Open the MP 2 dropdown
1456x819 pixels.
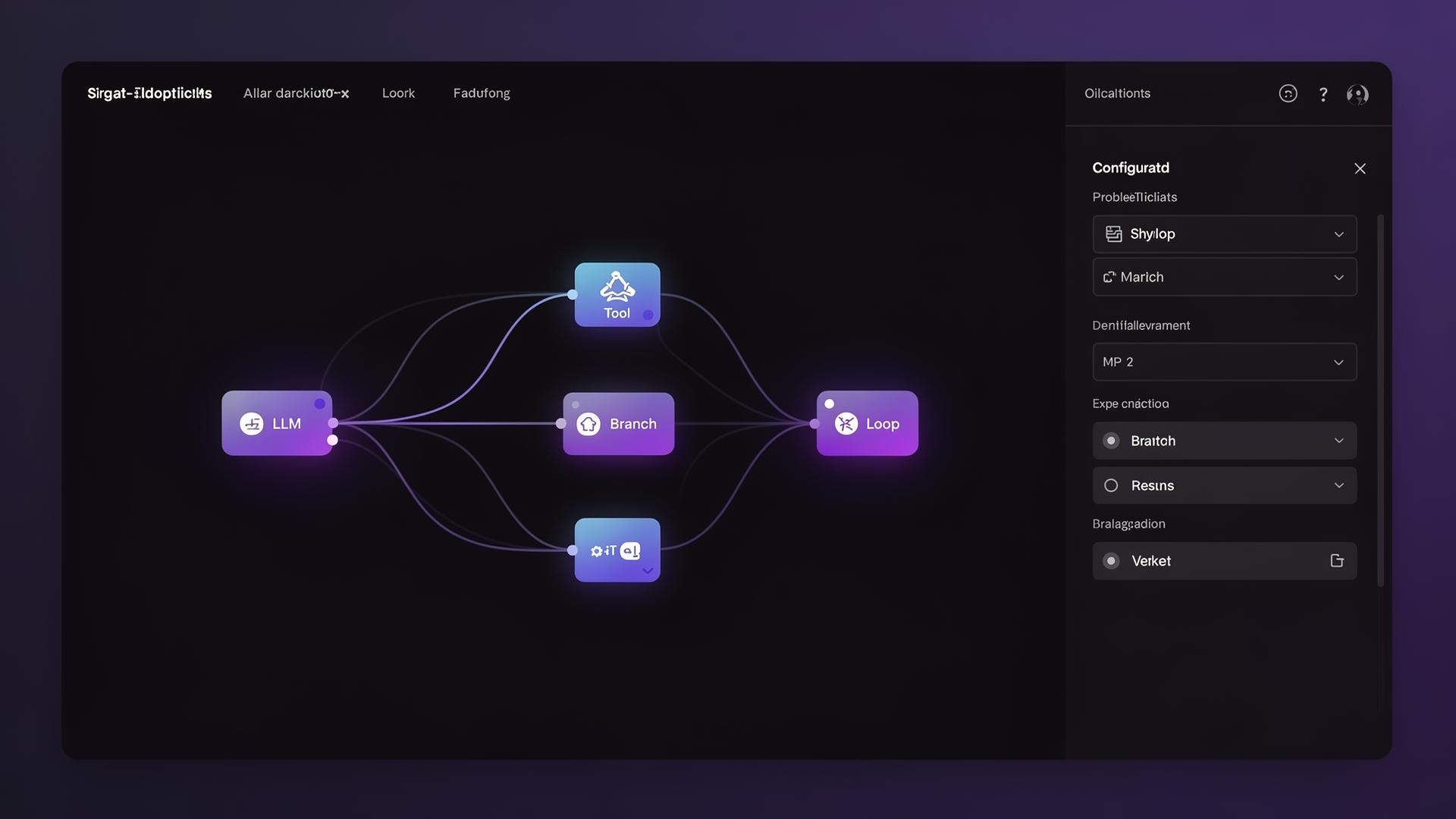tap(1225, 362)
